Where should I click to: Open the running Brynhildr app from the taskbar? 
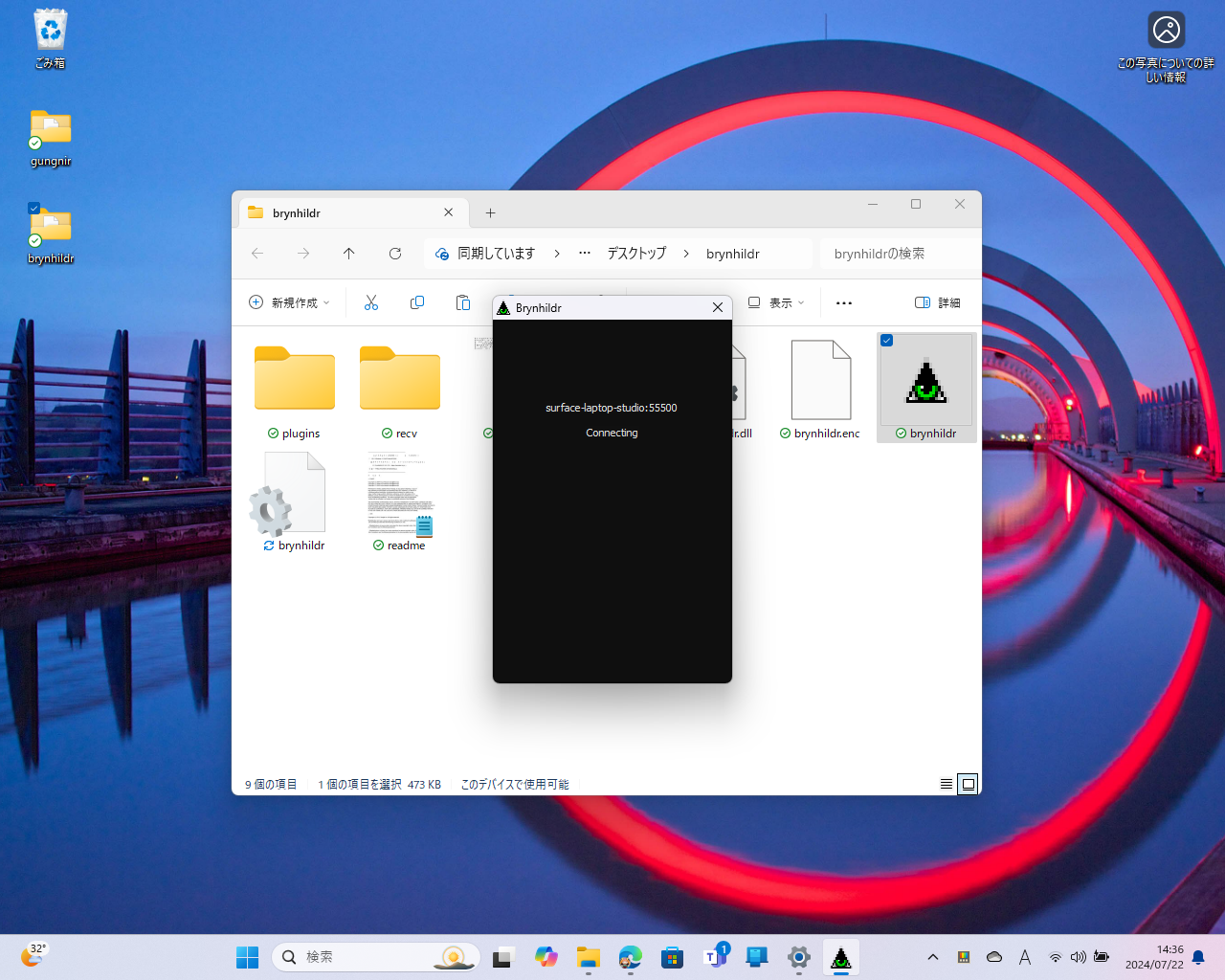tap(840, 956)
